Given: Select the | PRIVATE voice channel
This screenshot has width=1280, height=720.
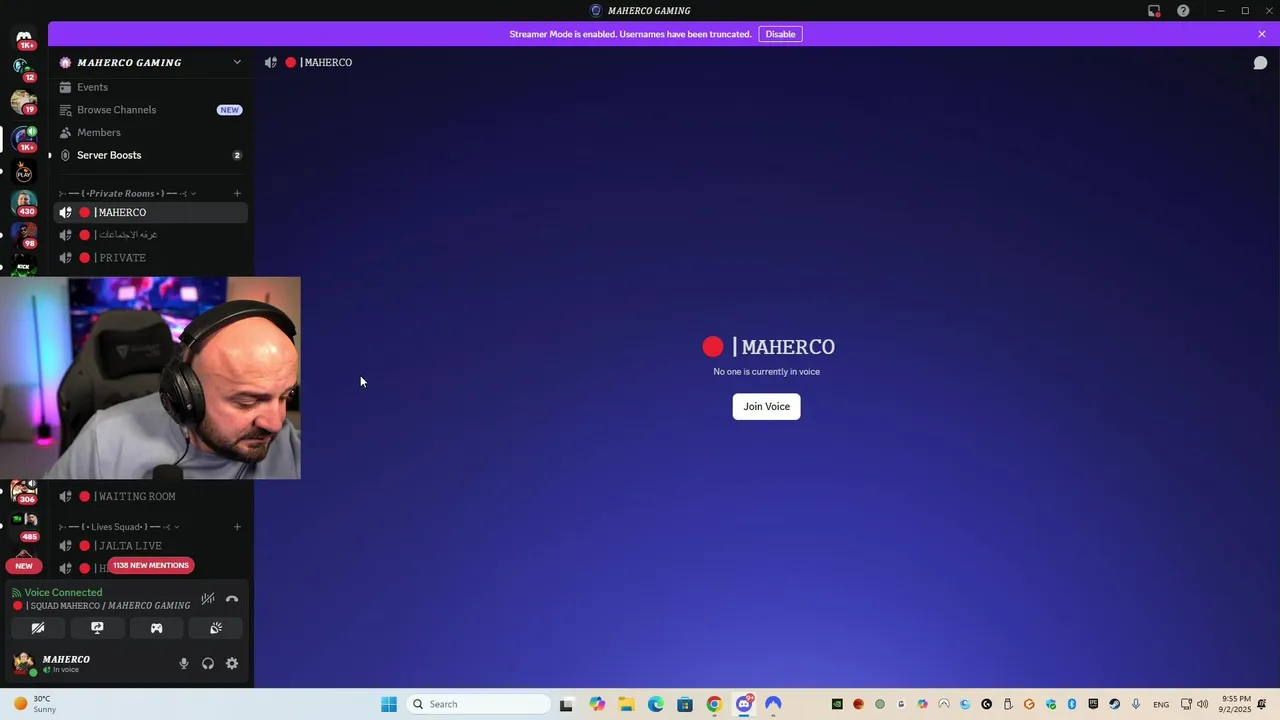Looking at the screenshot, I should pos(150,258).
